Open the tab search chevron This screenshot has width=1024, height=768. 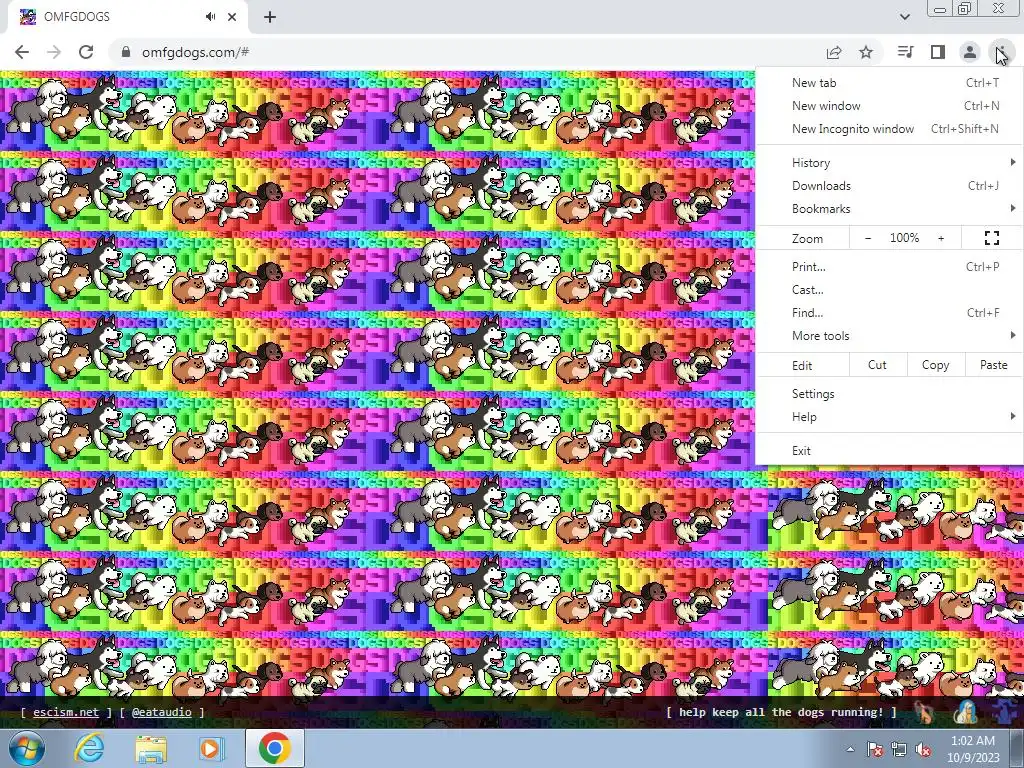click(x=904, y=17)
